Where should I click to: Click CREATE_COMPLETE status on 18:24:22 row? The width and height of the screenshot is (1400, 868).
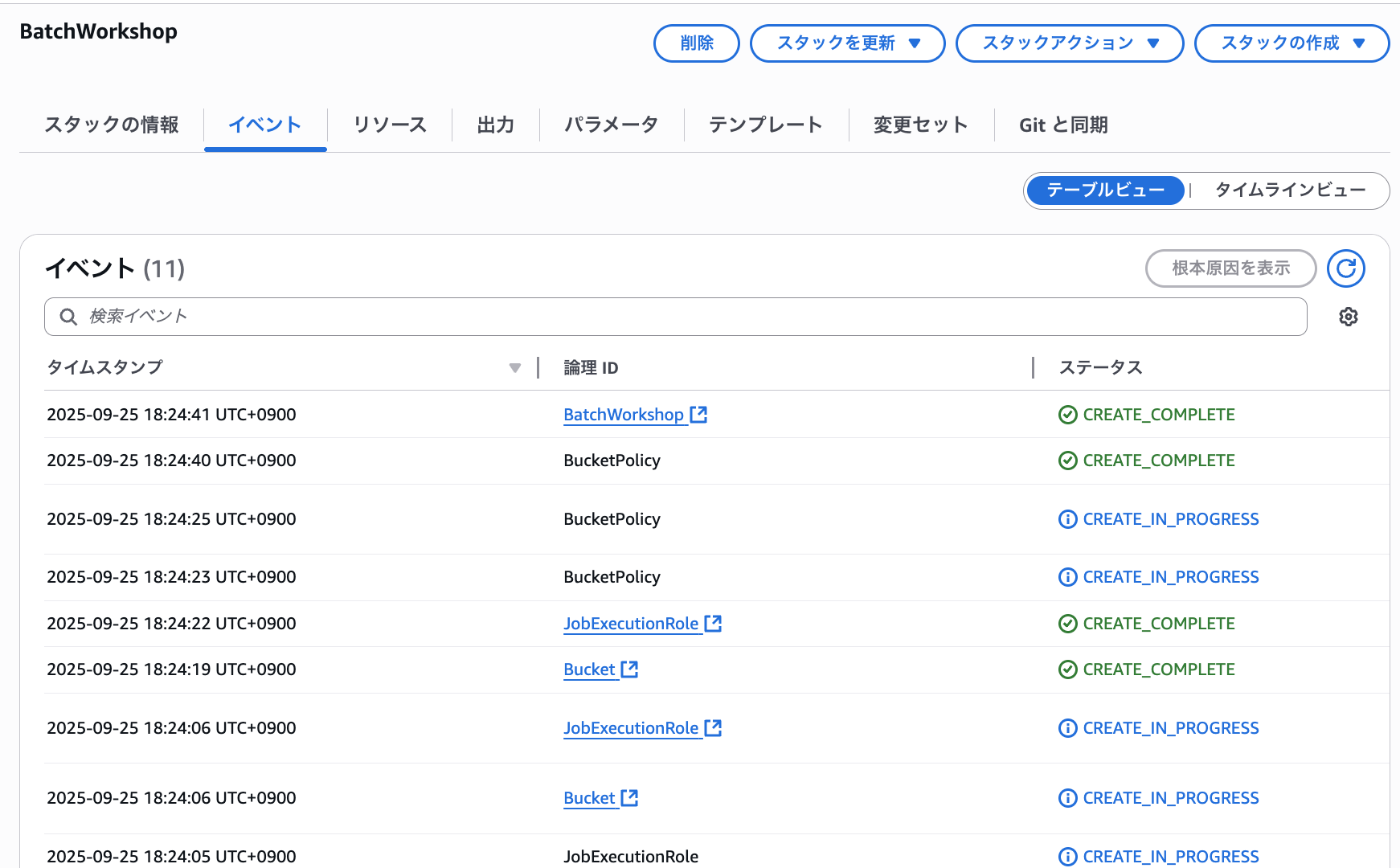[x=1159, y=624]
